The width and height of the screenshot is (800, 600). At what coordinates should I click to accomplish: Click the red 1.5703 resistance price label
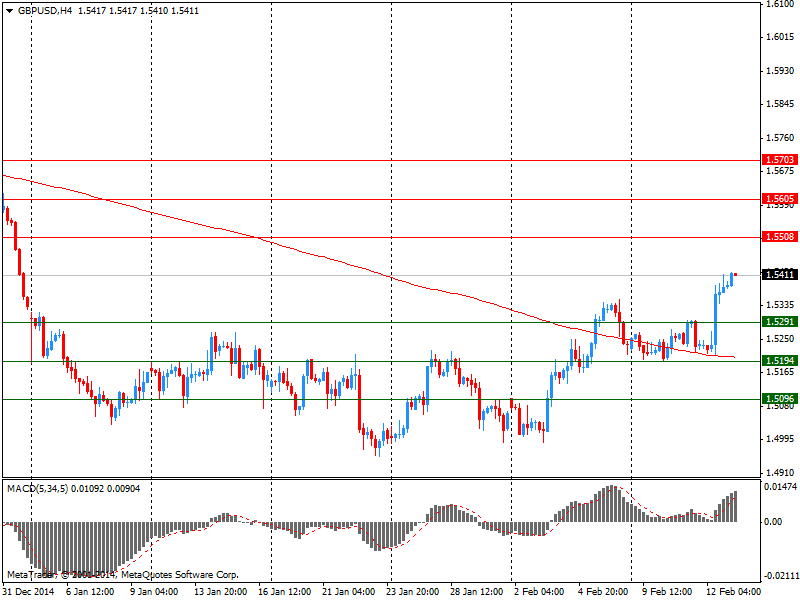pos(780,160)
